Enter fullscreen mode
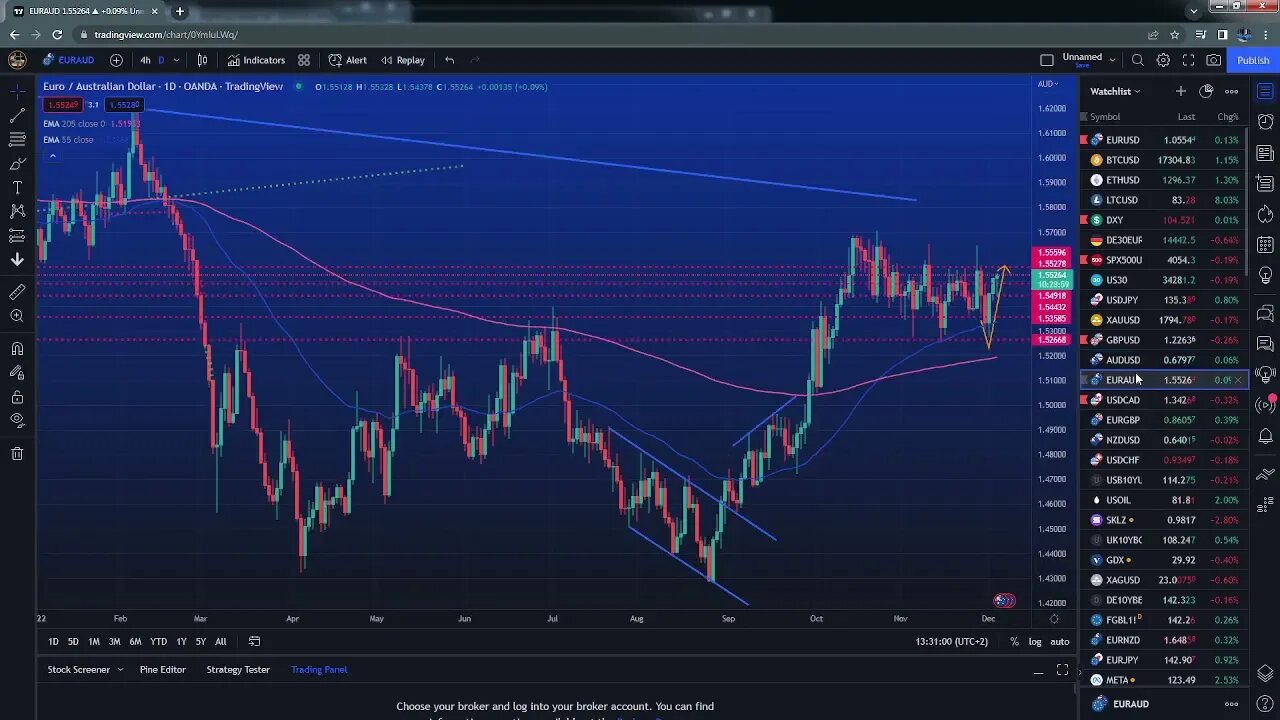This screenshot has height=720, width=1280. tap(1188, 60)
